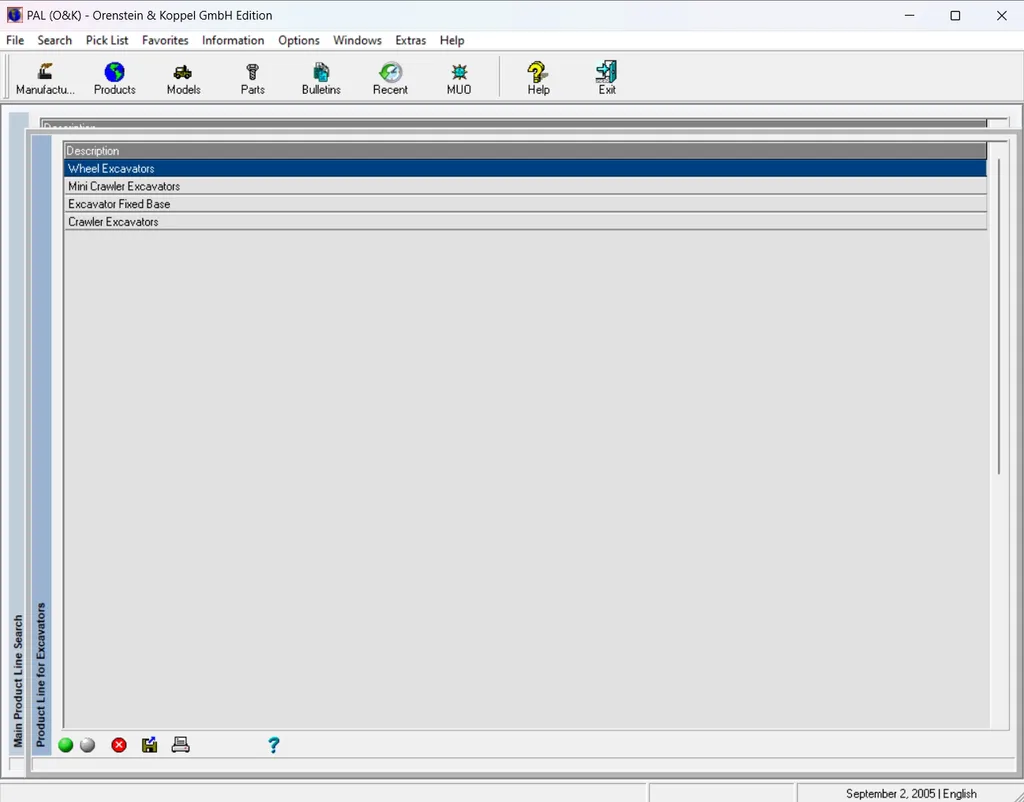Viewport: 1024px width, 802px height.
Task: Open the Extras menu
Action: 411,40
